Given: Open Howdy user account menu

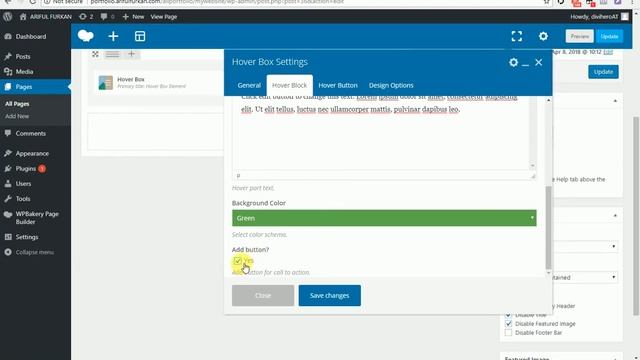Looking at the screenshot, I should tap(599, 17).
